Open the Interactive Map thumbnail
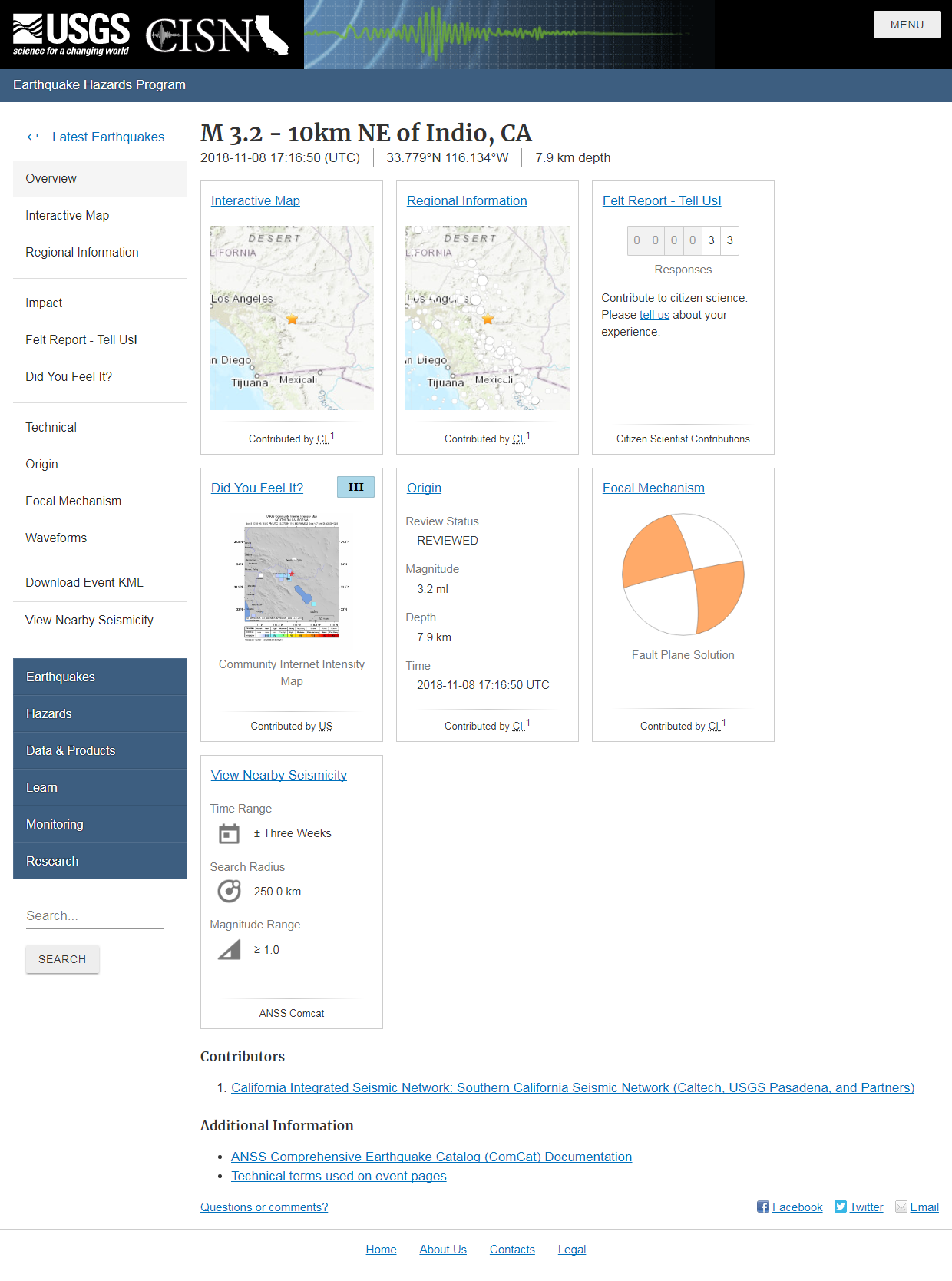The image size is (952, 1281). click(292, 318)
